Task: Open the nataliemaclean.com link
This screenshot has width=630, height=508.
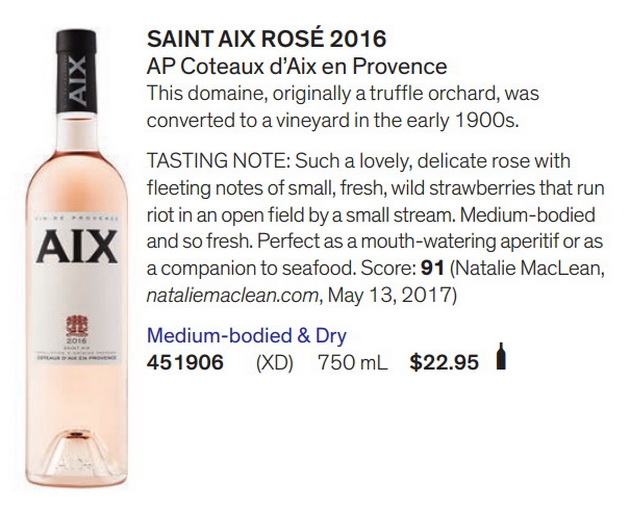Action: pyautogui.click(x=233, y=295)
